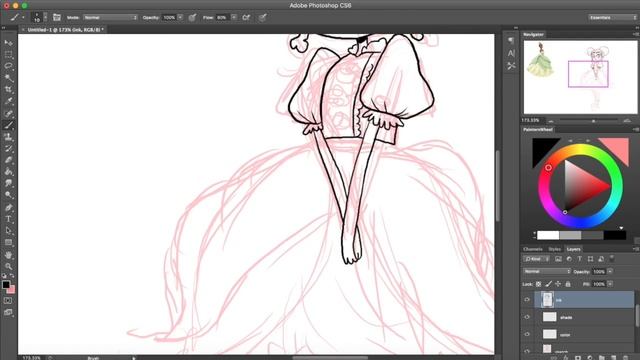640x360 pixels.
Task: Filter layers by smart objects
Action: [601, 259]
